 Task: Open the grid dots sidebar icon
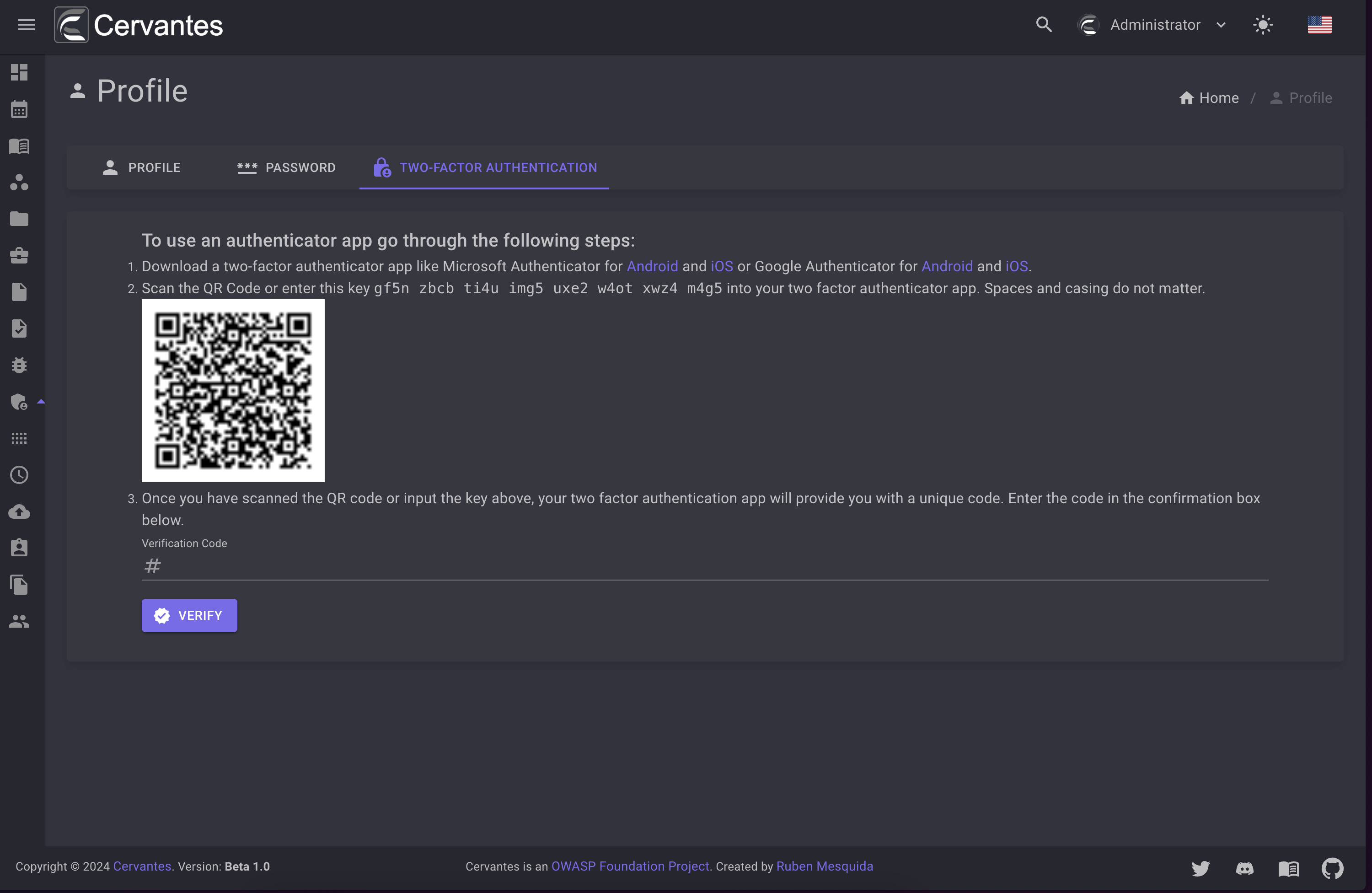[x=19, y=438]
